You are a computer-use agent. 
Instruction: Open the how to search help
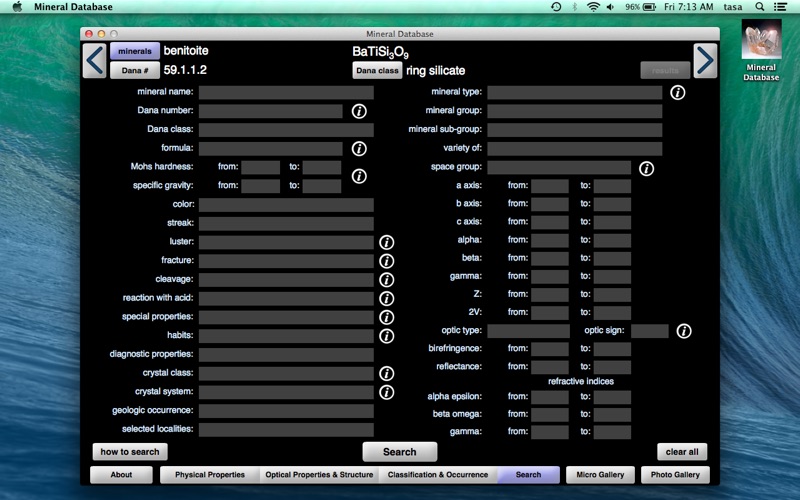[130, 452]
